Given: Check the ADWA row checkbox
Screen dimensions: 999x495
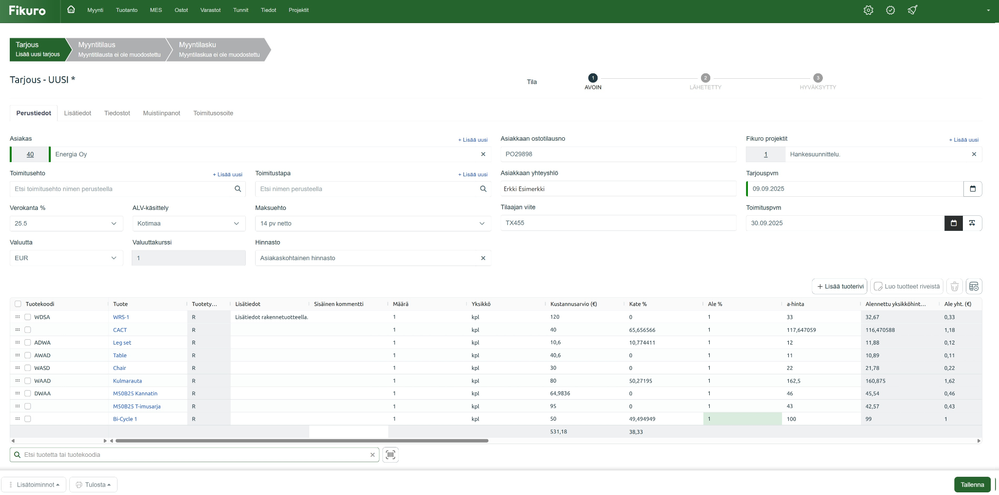Looking at the screenshot, I should (27, 342).
